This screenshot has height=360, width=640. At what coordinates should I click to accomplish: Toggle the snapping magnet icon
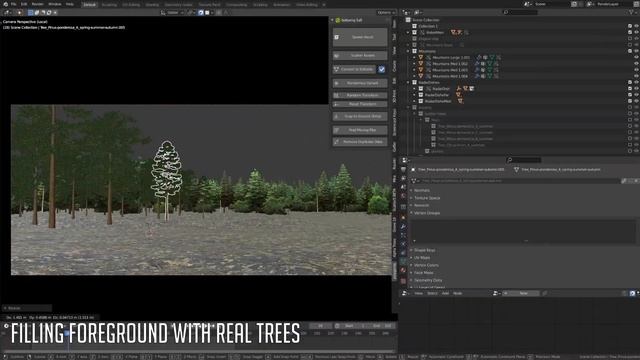click(x=201, y=13)
